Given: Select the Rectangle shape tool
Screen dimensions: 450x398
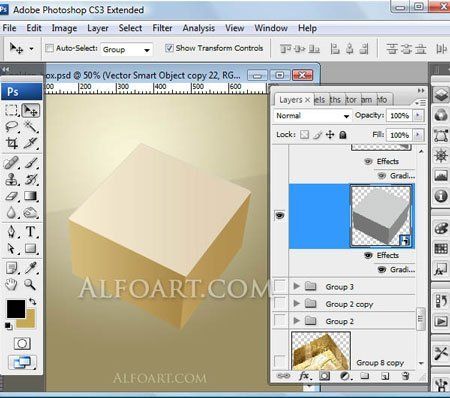Looking at the screenshot, I should (x=30, y=248).
